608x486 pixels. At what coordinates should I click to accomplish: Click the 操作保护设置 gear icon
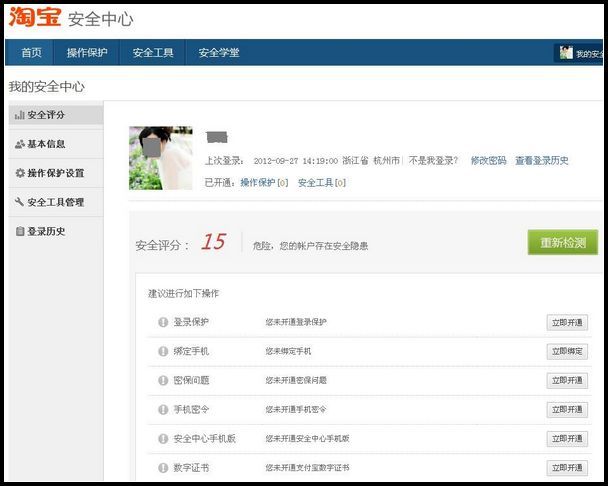pyautogui.click(x=19, y=173)
